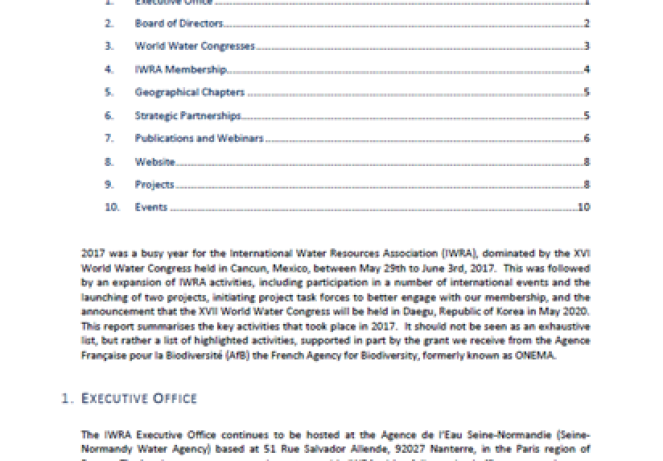
Task: Click page number 10 beside Events
Action: 584,207
